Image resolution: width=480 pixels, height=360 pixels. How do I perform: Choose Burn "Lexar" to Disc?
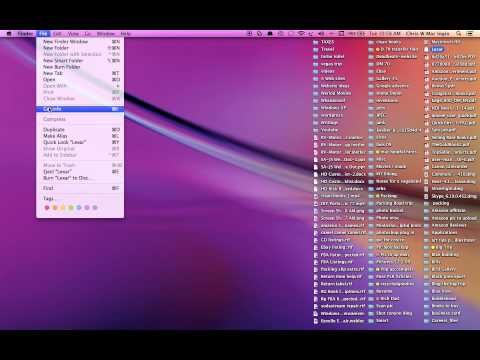click(80, 178)
